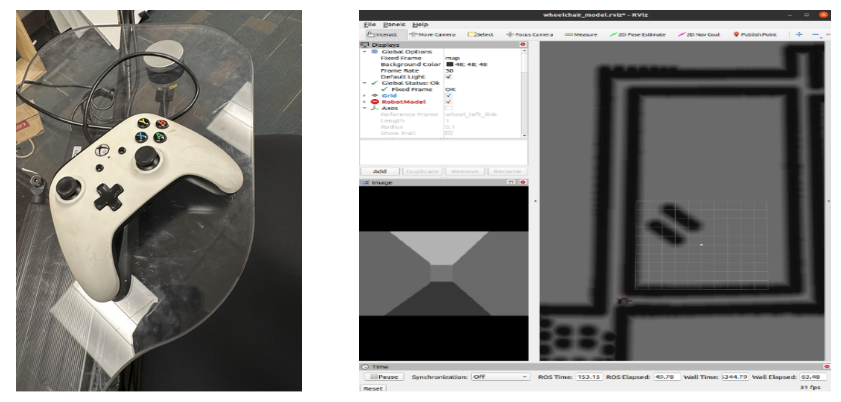Click the Global Options globe icon
This screenshot has height=402, width=841.
pos(374,51)
